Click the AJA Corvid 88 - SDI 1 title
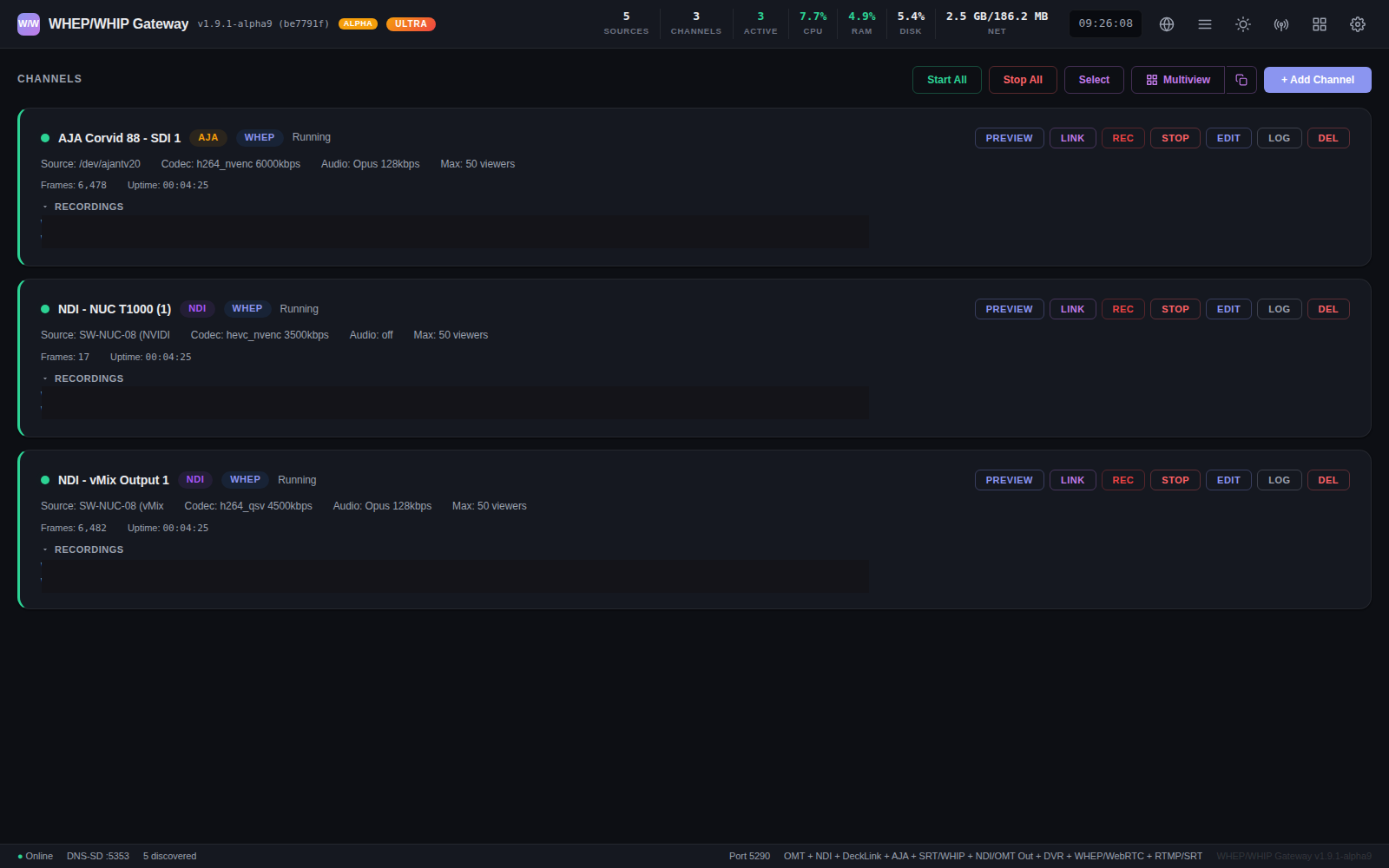 120,138
